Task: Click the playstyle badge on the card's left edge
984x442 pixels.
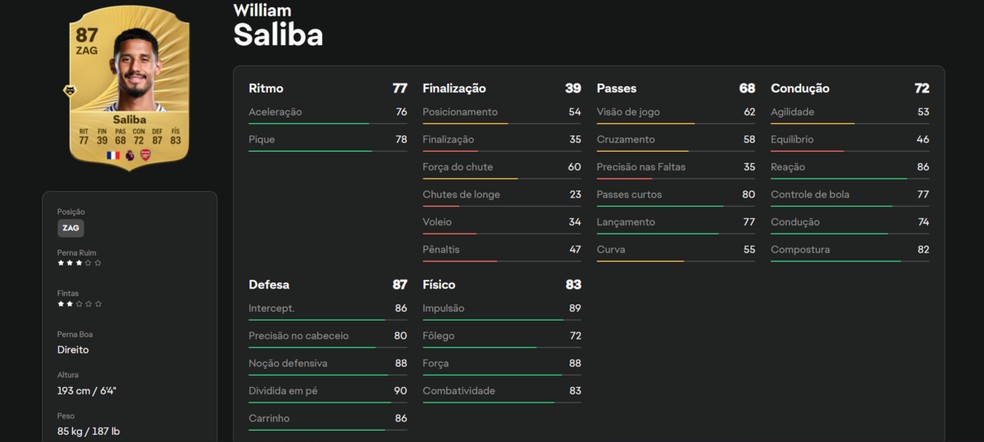Action: pos(70,91)
